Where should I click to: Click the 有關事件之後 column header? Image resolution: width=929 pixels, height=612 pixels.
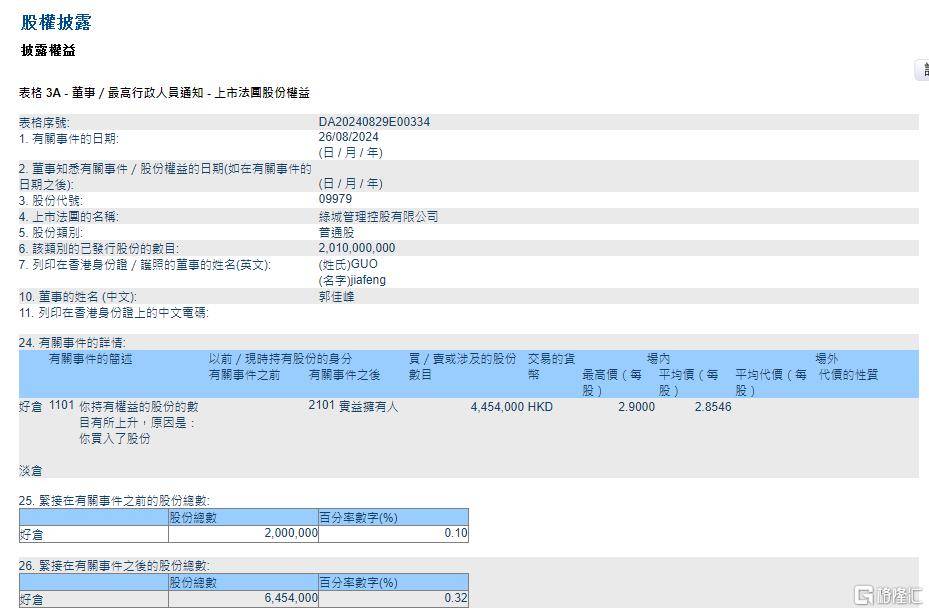click(x=344, y=375)
